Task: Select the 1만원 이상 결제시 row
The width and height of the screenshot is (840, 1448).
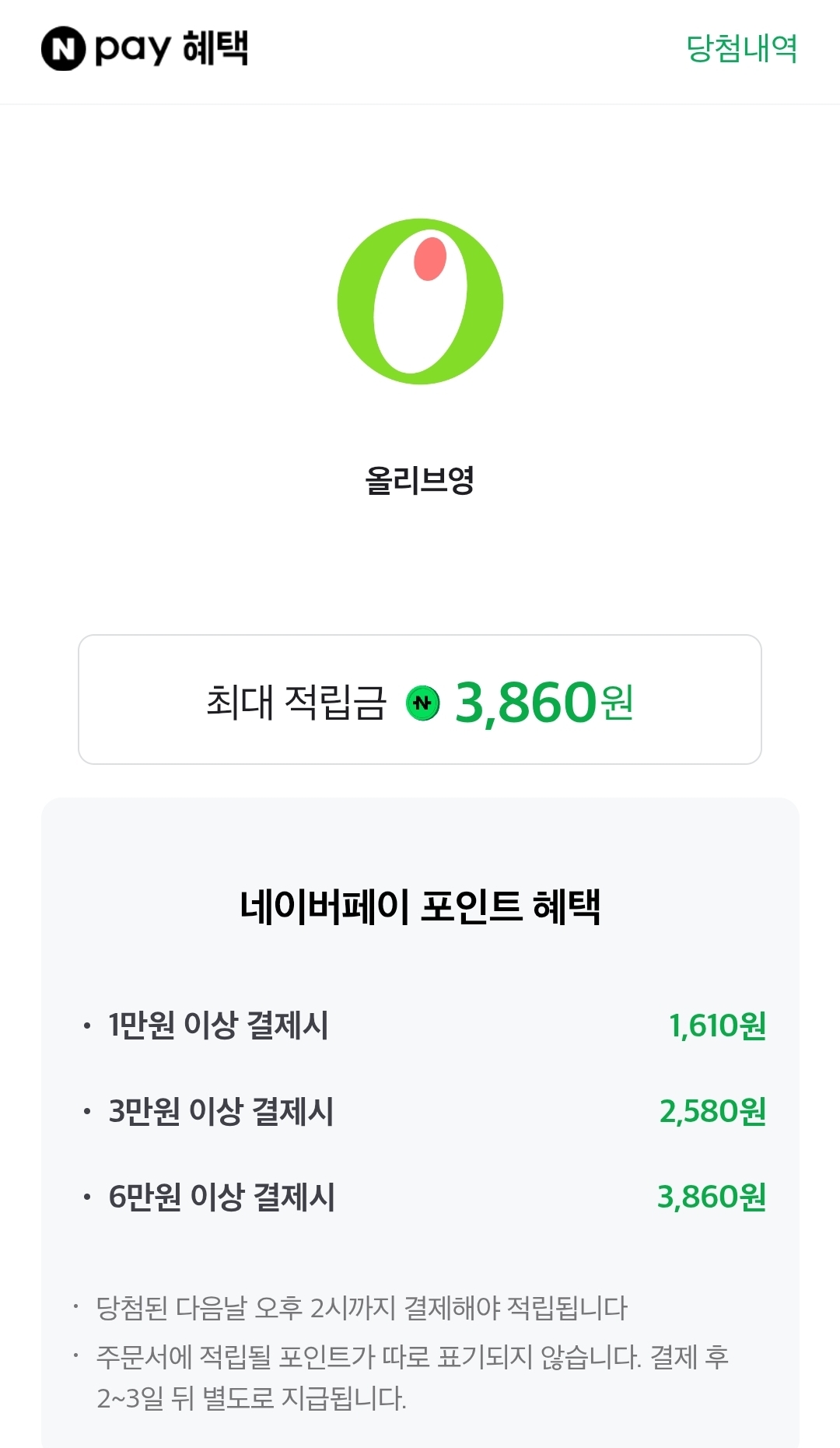Action: coord(219,1025)
